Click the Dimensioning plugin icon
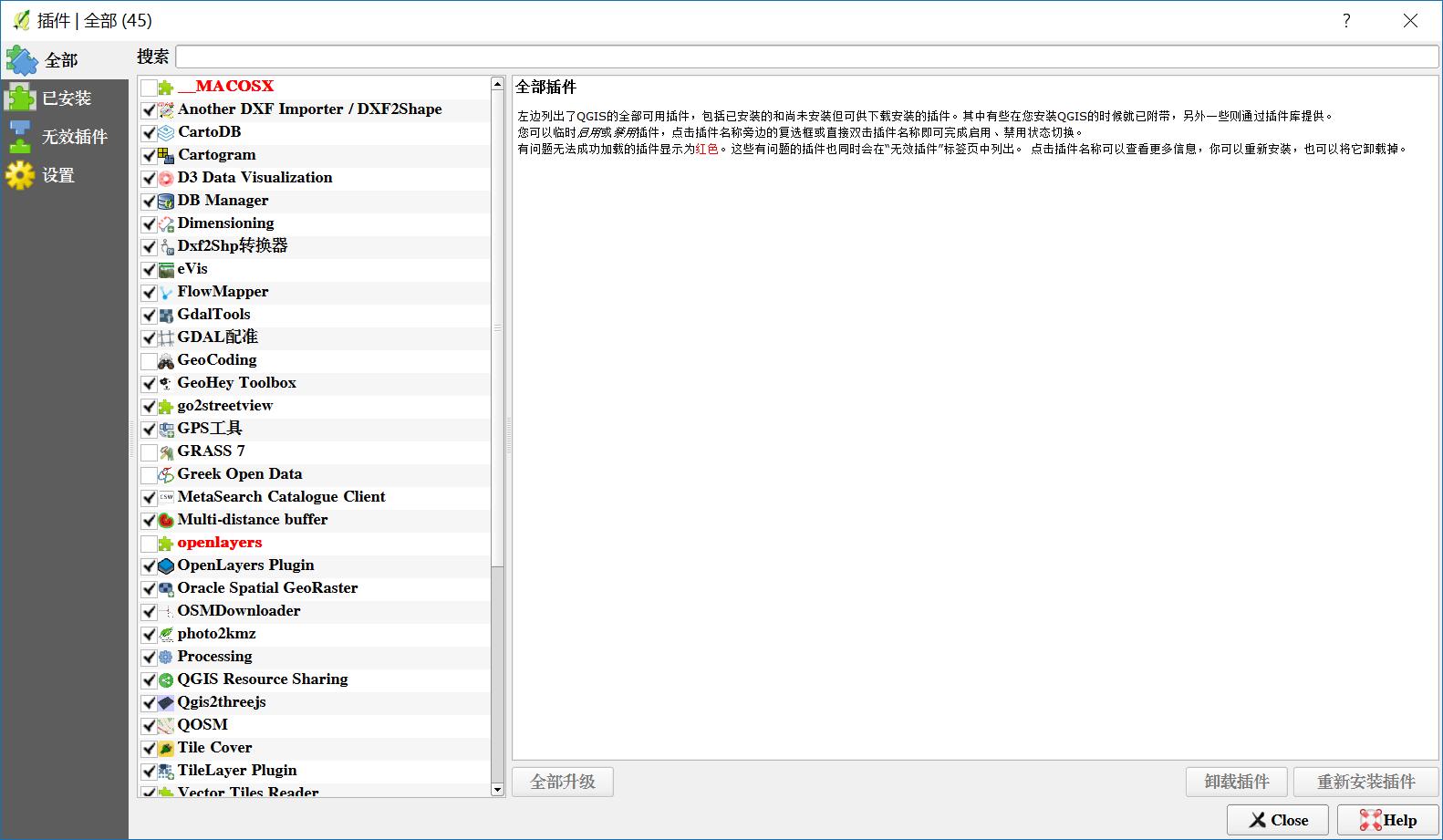Viewport: 1443px width, 840px height. 166,224
